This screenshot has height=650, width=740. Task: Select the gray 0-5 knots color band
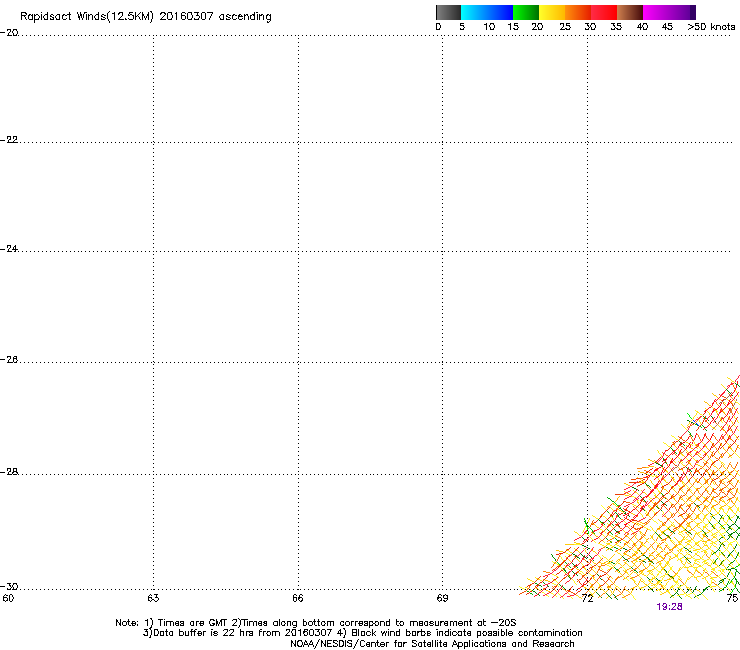(x=448, y=12)
